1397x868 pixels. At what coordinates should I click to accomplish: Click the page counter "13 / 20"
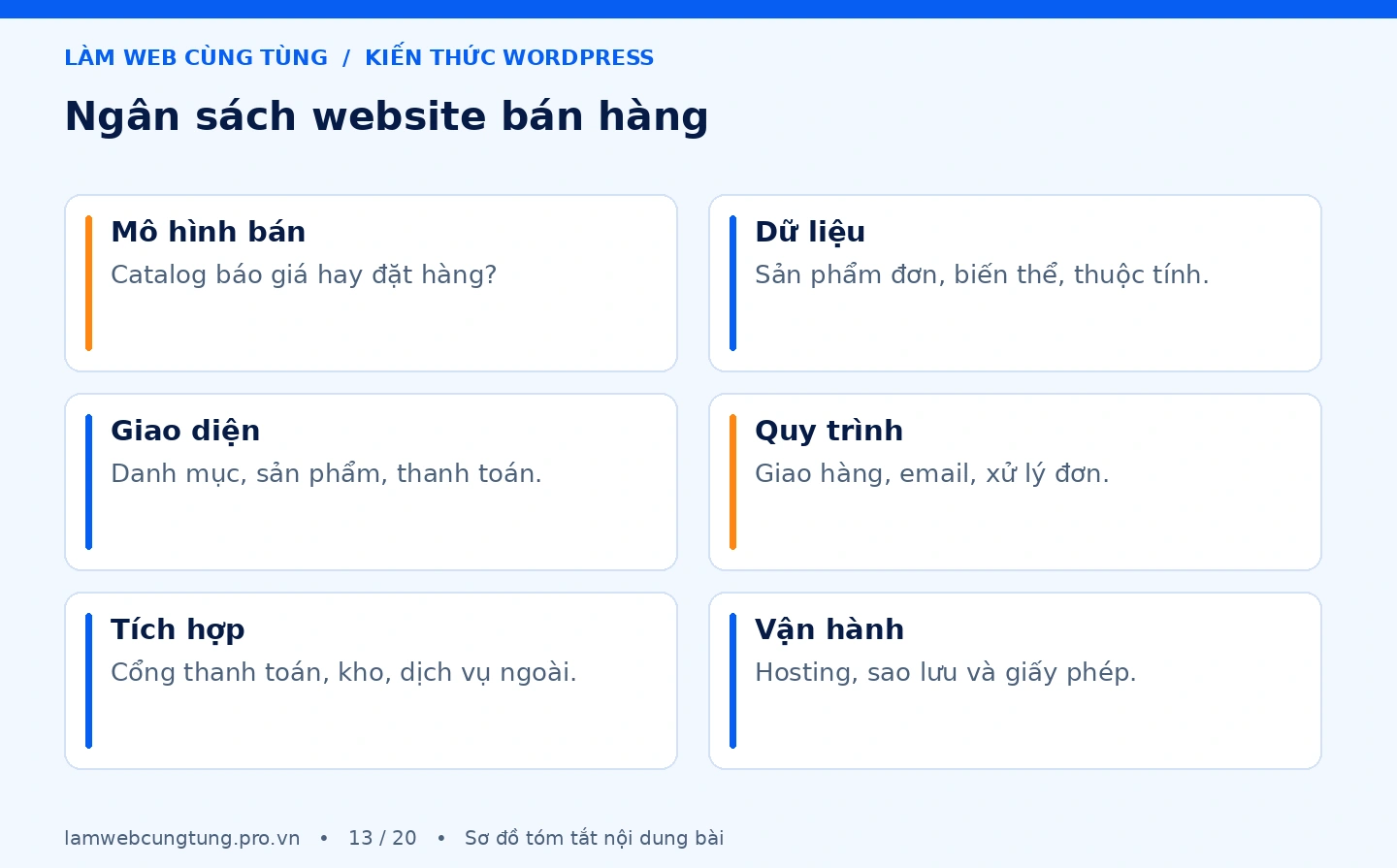coord(382,839)
